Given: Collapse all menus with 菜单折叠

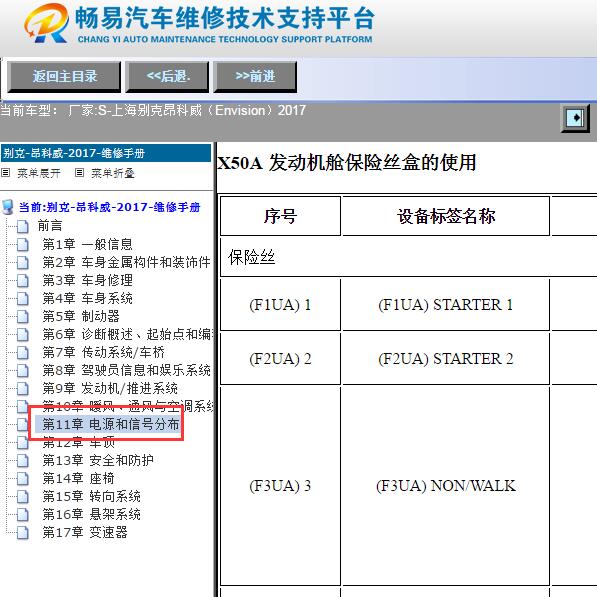Looking at the screenshot, I should pyautogui.click(x=113, y=173).
